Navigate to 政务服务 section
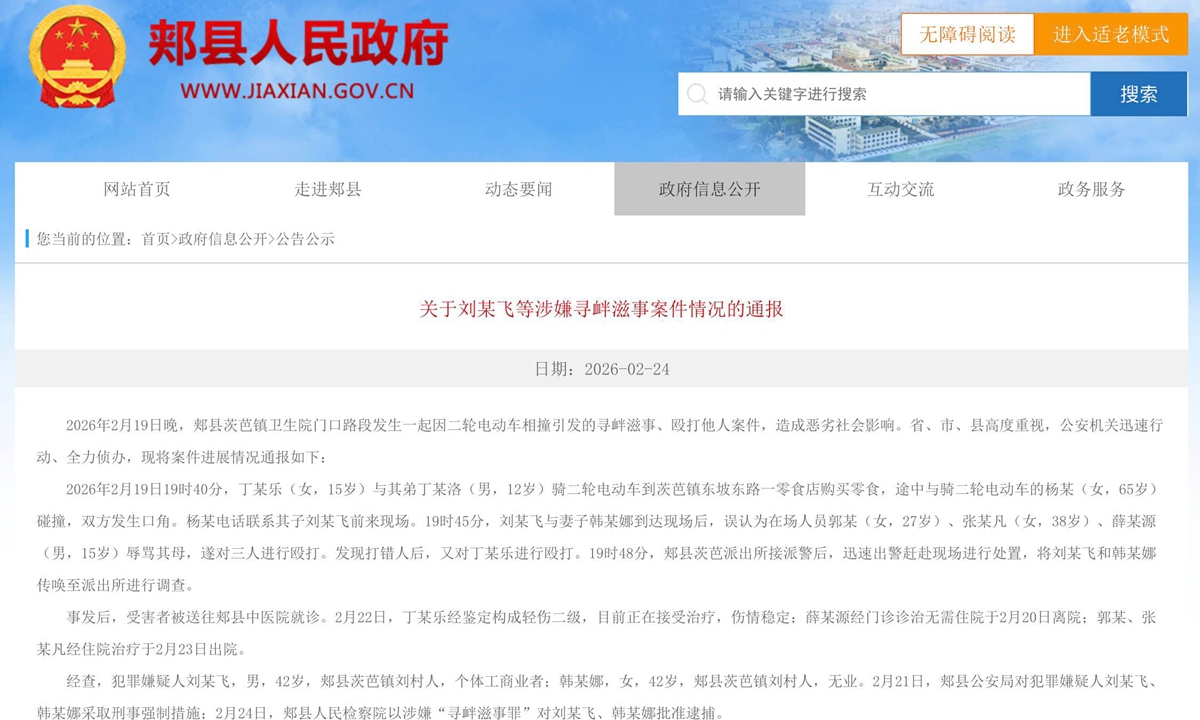 1091,189
